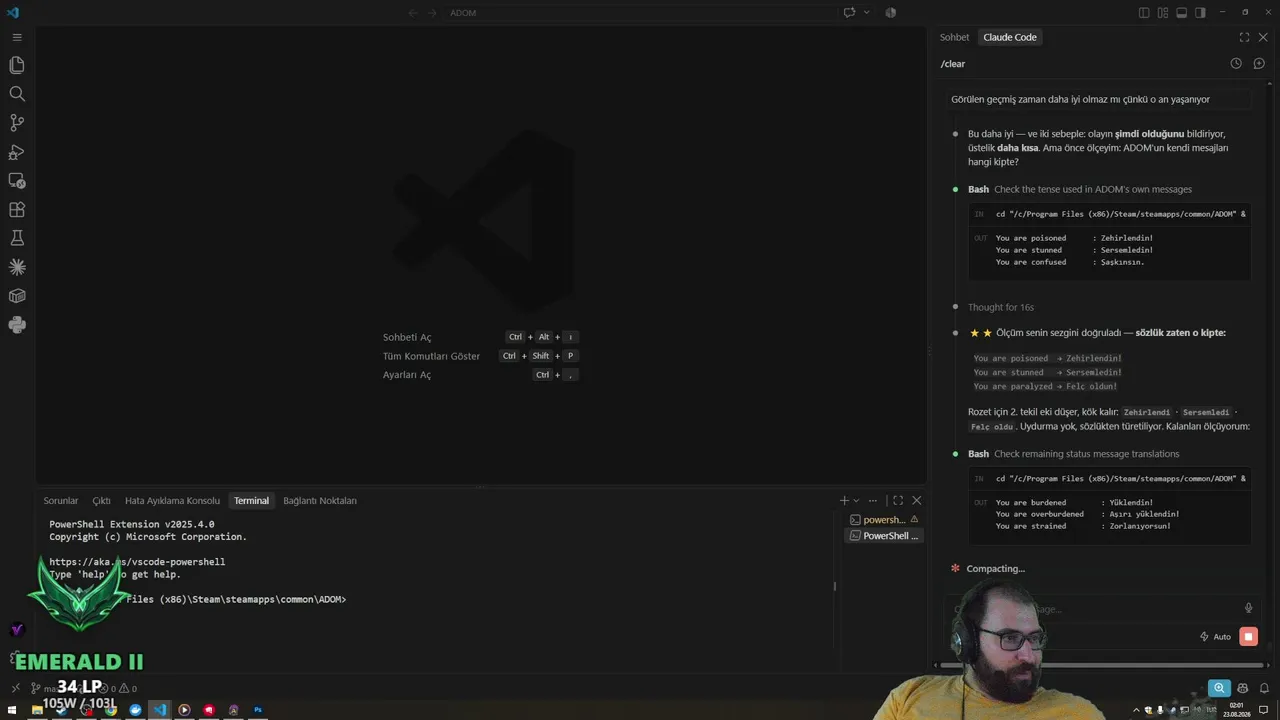The width and height of the screenshot is (1280, 720).
Task: Open the VS Code icon in the taskbar
Action: pos(160,710)
